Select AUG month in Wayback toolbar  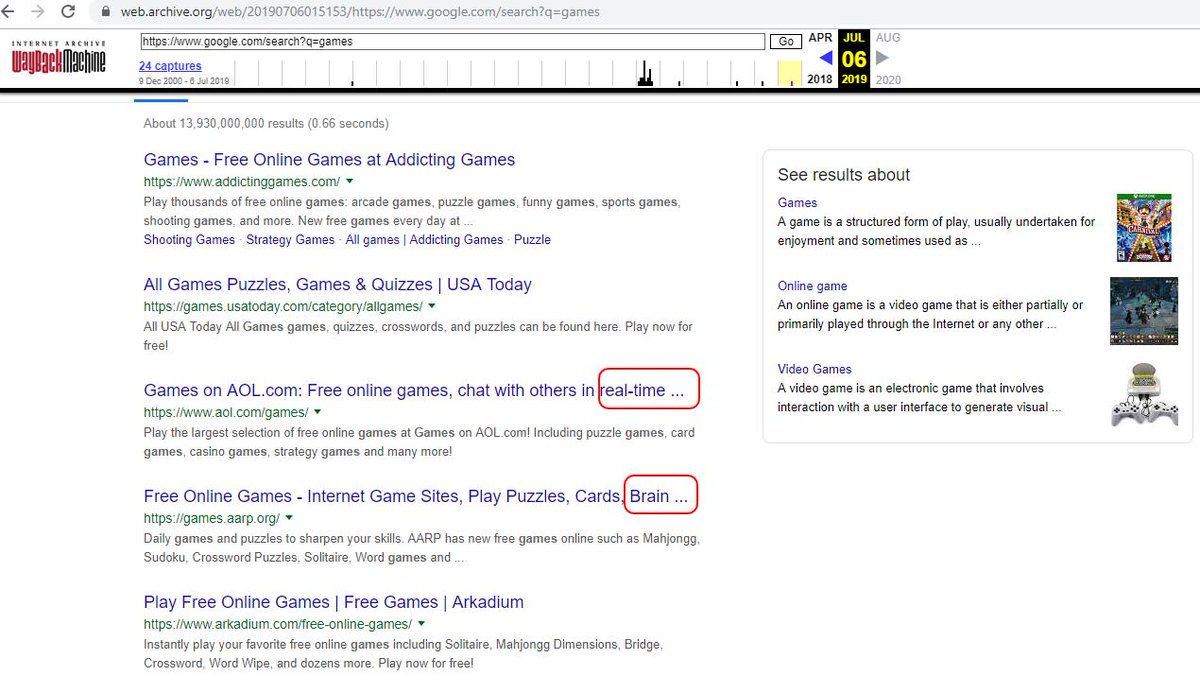[x=888, y=38]
